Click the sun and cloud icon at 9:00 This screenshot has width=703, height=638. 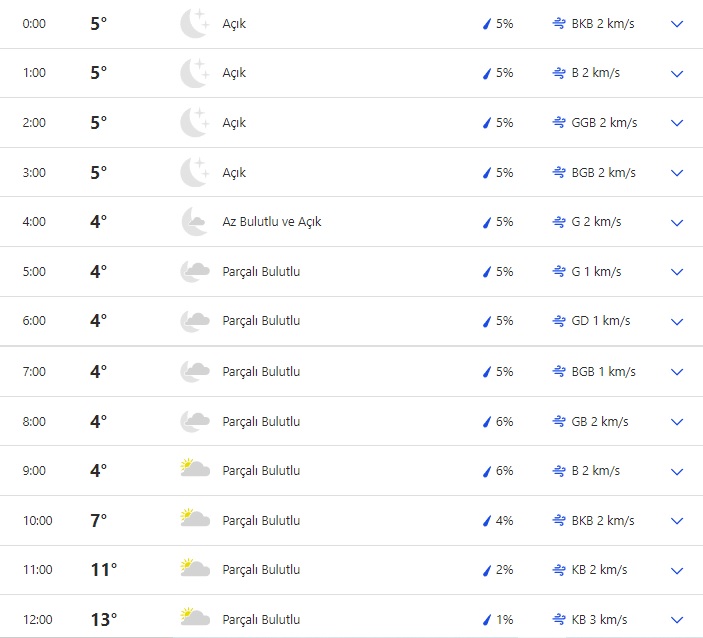point(194,470)
